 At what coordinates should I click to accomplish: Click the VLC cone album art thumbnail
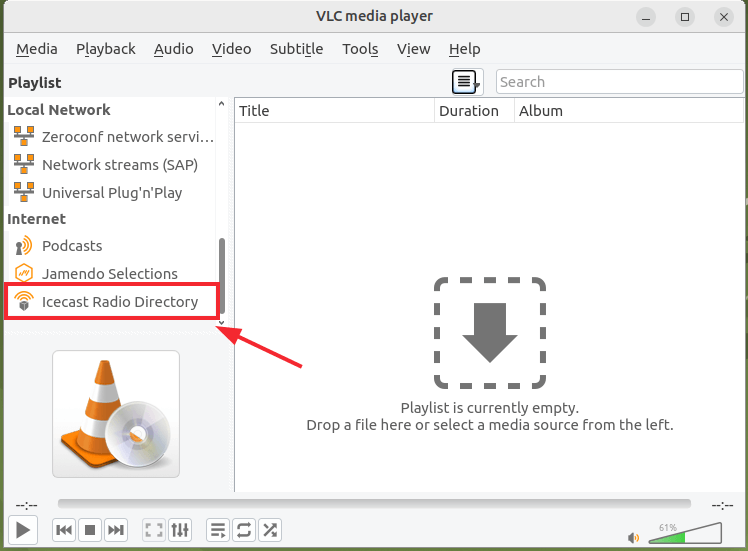116,414
